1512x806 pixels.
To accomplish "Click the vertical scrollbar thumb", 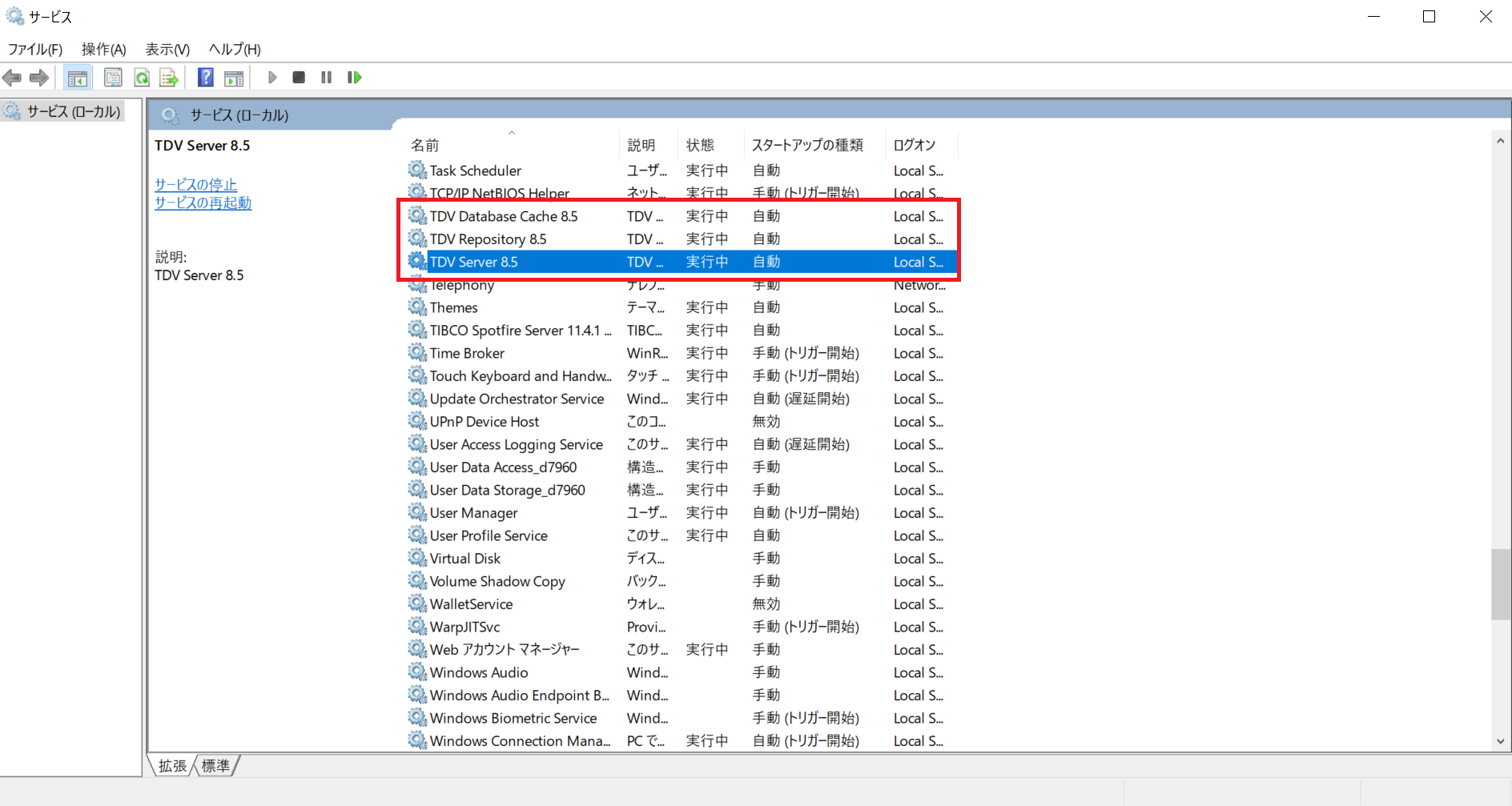I will point(1501,584).
